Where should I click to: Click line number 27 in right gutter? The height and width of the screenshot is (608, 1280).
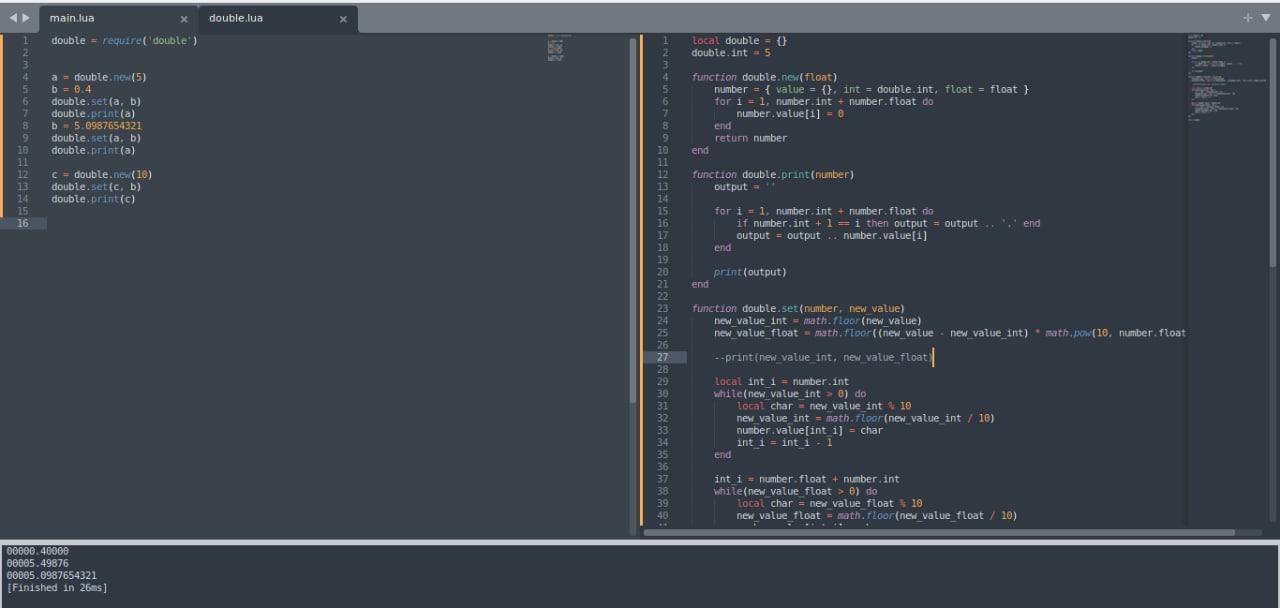(x=663, y=357)
